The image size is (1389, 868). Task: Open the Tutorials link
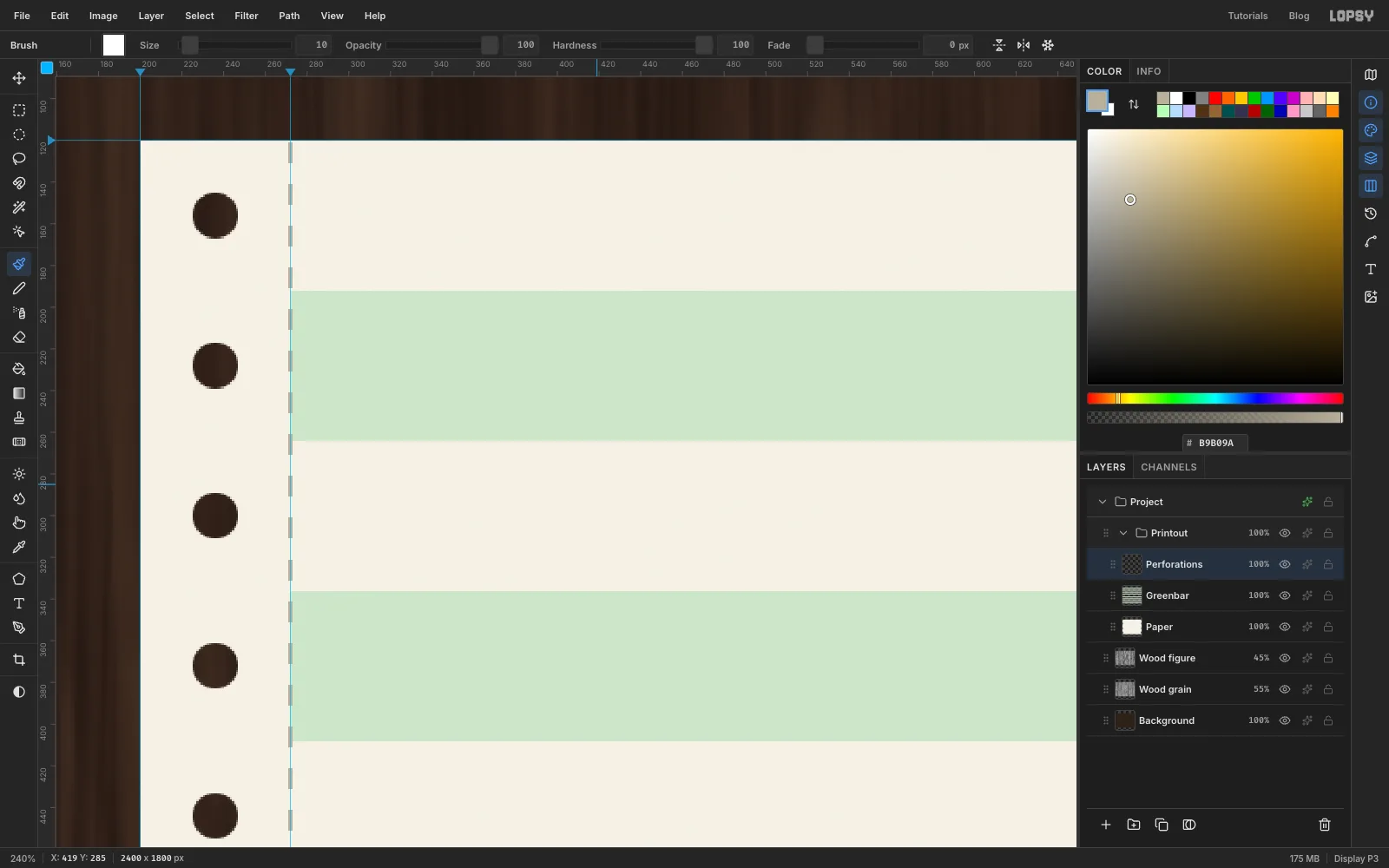tap(1247, 16)
